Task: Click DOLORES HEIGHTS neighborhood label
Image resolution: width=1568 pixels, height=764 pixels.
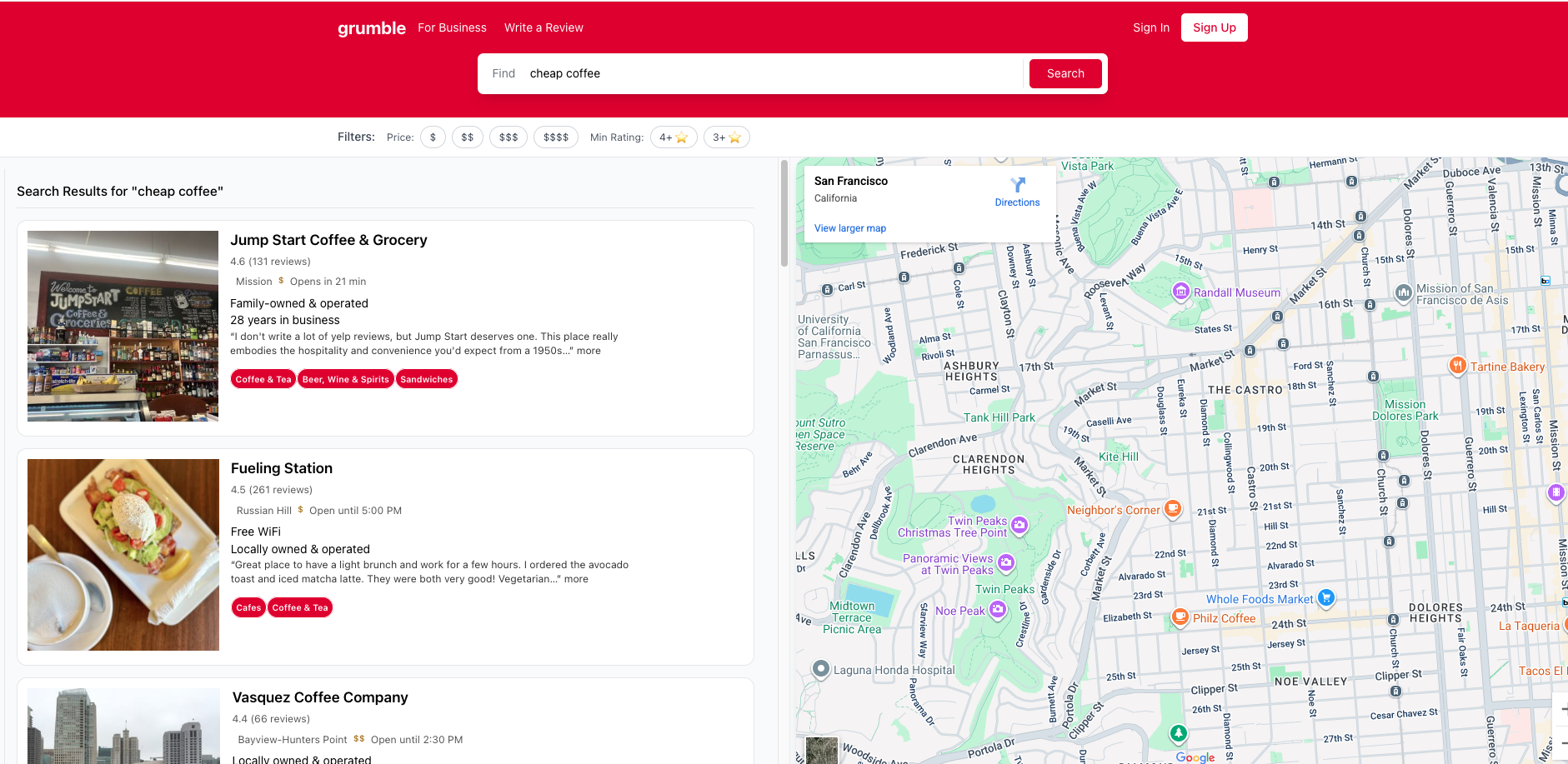Action: pyautogui.click(x=1435, y=612)
